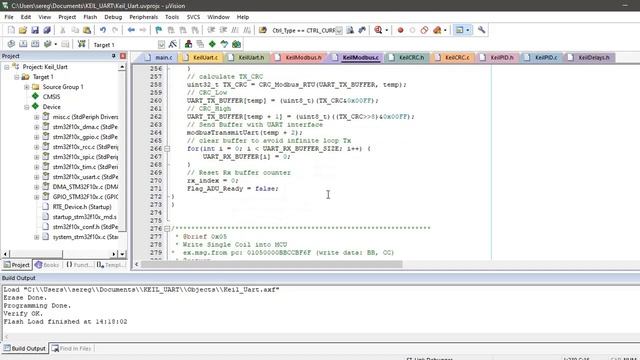Open the Pack Installer icon
Viewport: 640px width, 360px height.
[x=236, y=44]
